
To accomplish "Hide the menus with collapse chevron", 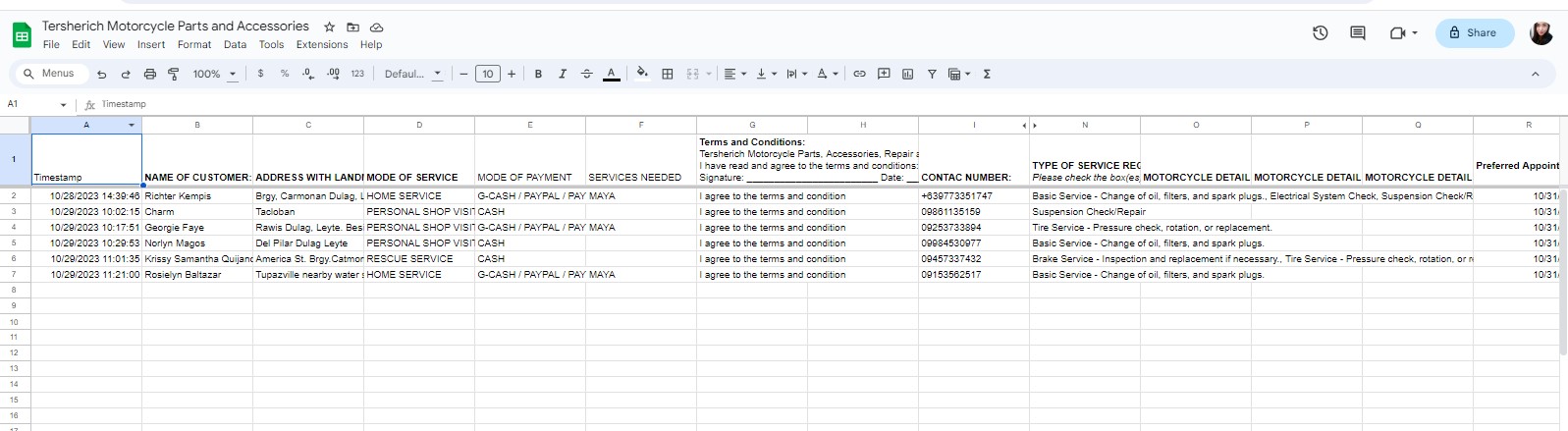I will (x=1536, y=74).
